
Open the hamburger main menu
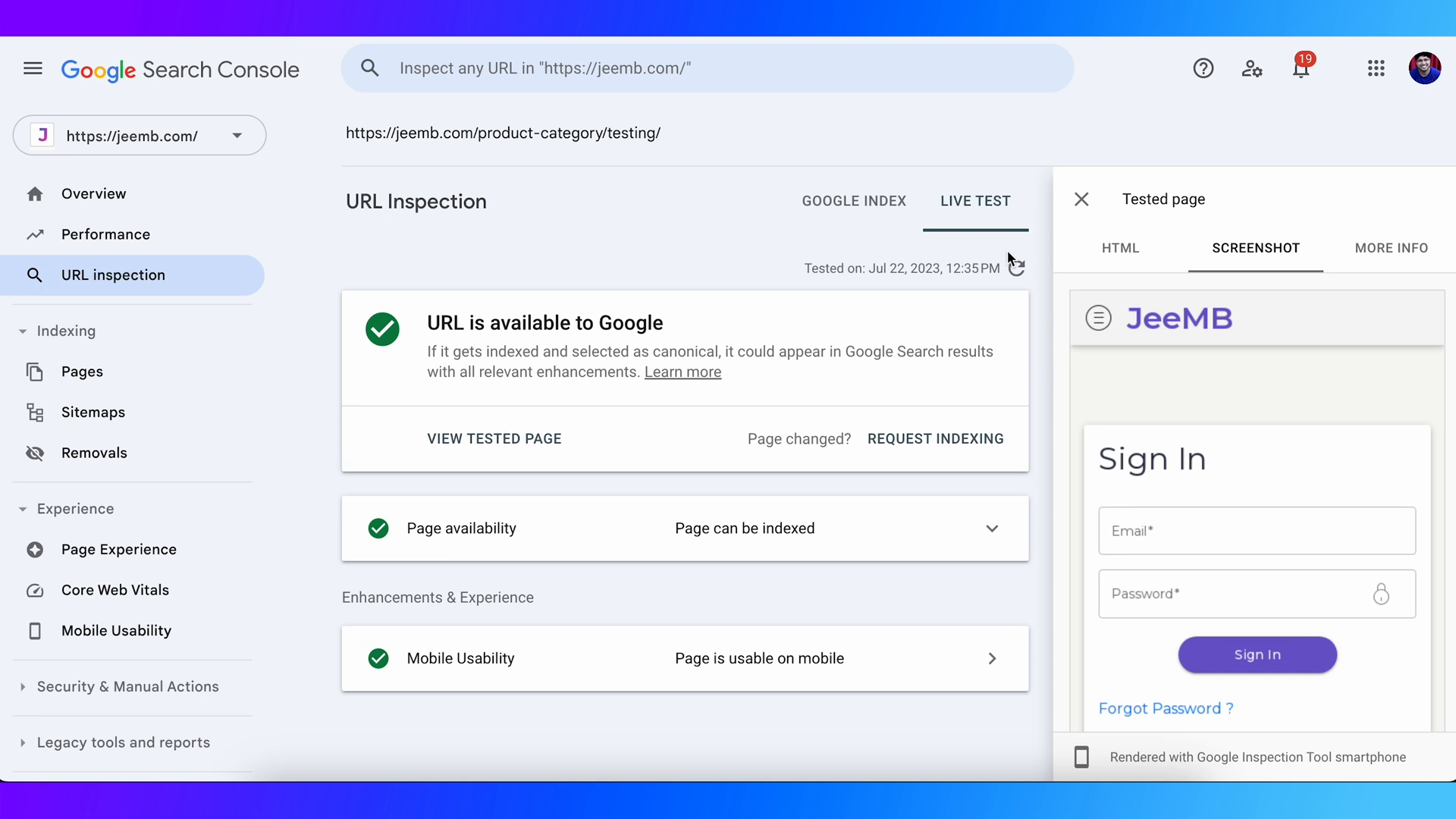click(x=33, y=69)
